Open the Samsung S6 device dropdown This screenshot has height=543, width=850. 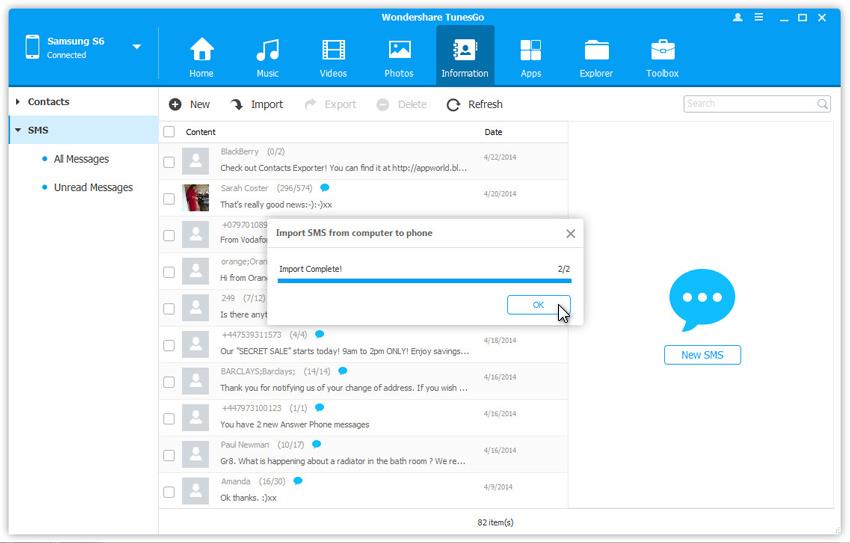click(136, 46)
